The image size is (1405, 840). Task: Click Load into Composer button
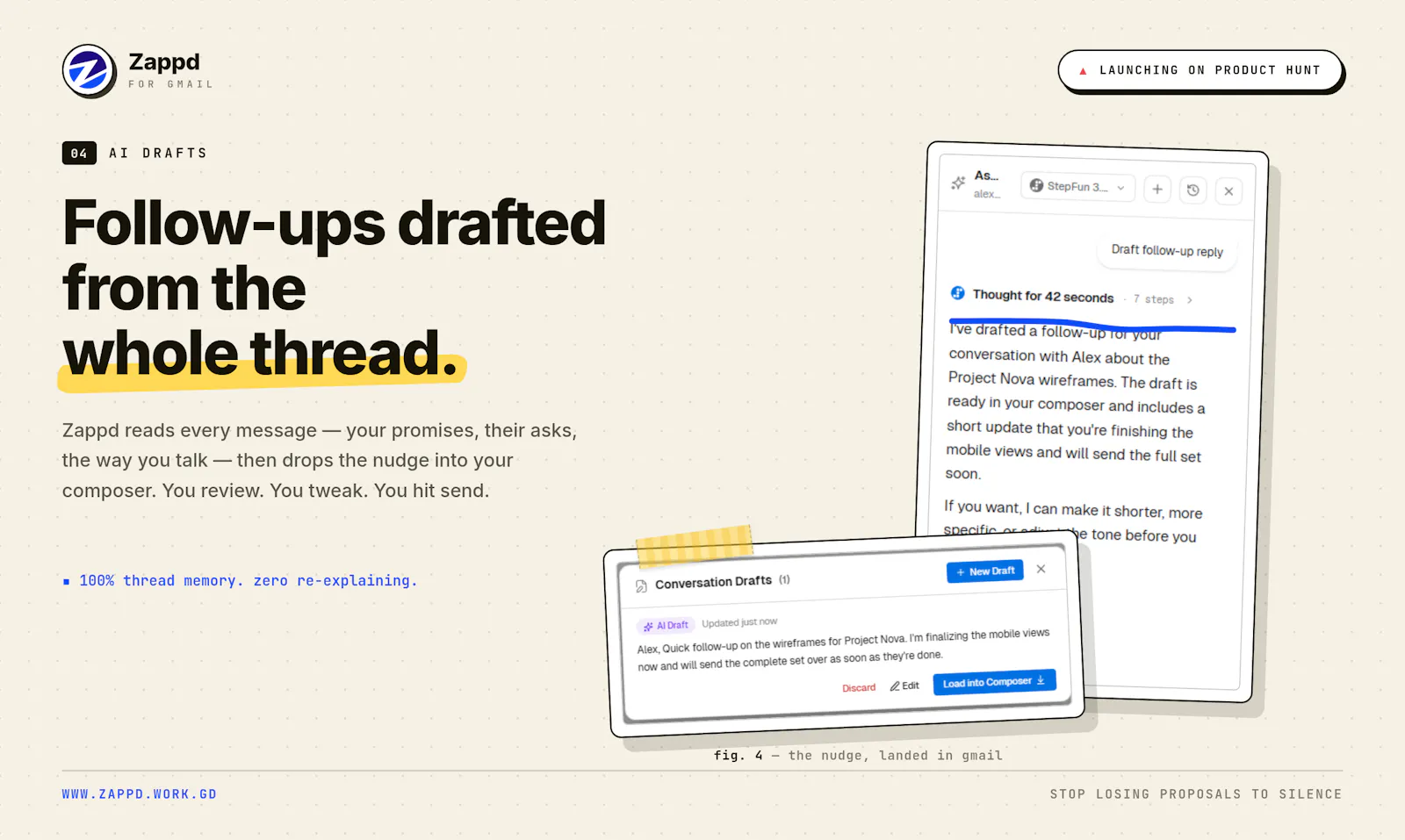(x=994, y=682)
